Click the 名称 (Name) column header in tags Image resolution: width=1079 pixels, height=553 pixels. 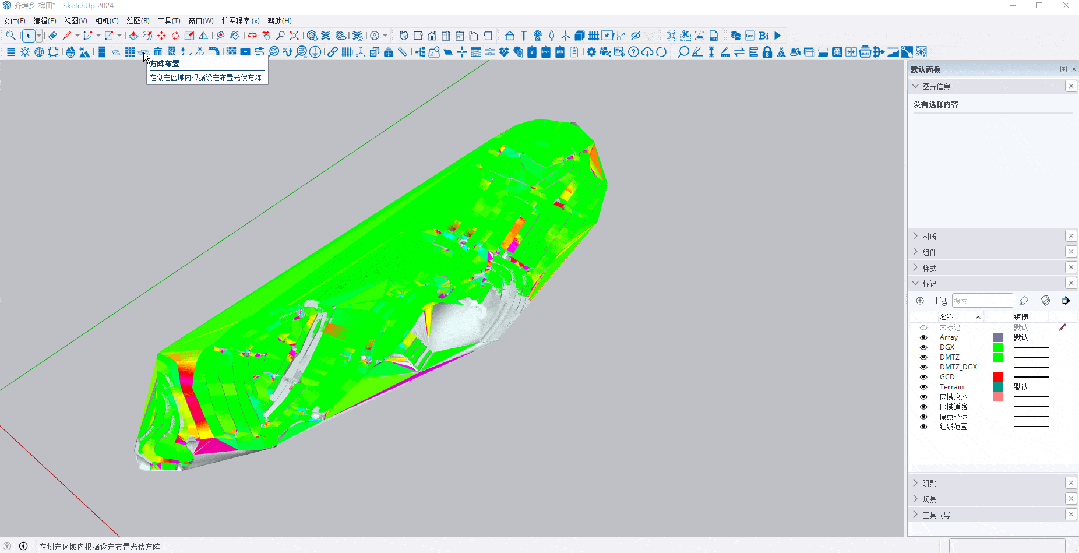pyautogui.click(x=948, y=316)
